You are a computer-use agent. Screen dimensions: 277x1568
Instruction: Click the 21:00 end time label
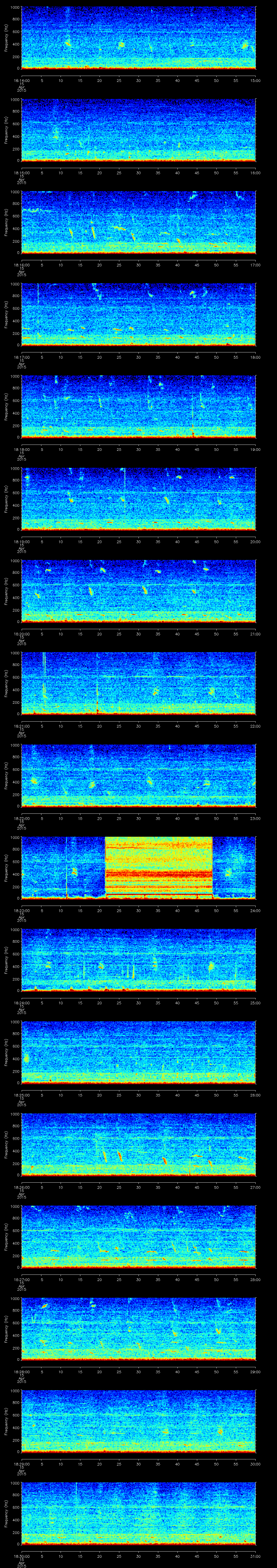pos(256,634)
